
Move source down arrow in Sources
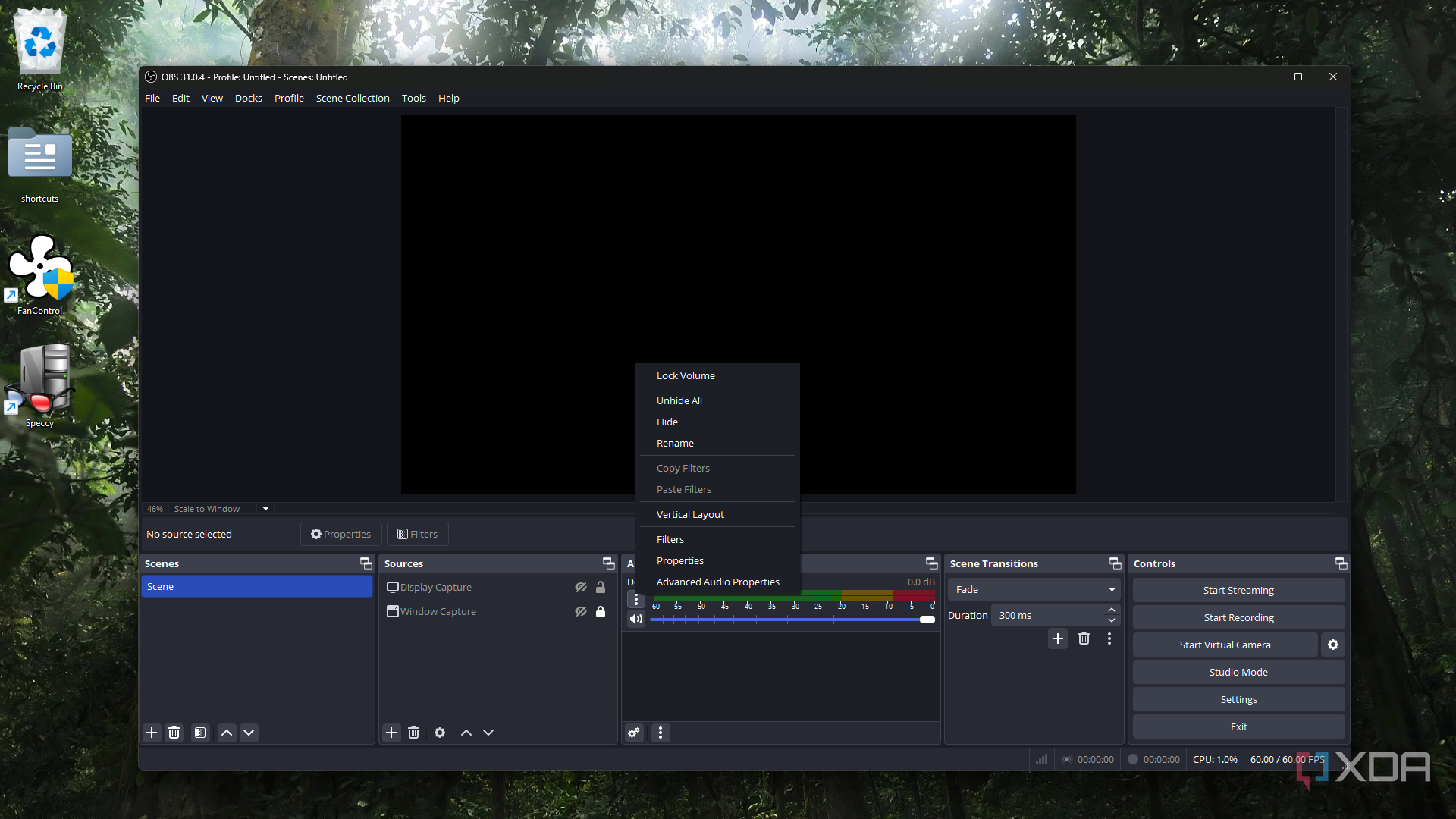(x=488, y=733)
